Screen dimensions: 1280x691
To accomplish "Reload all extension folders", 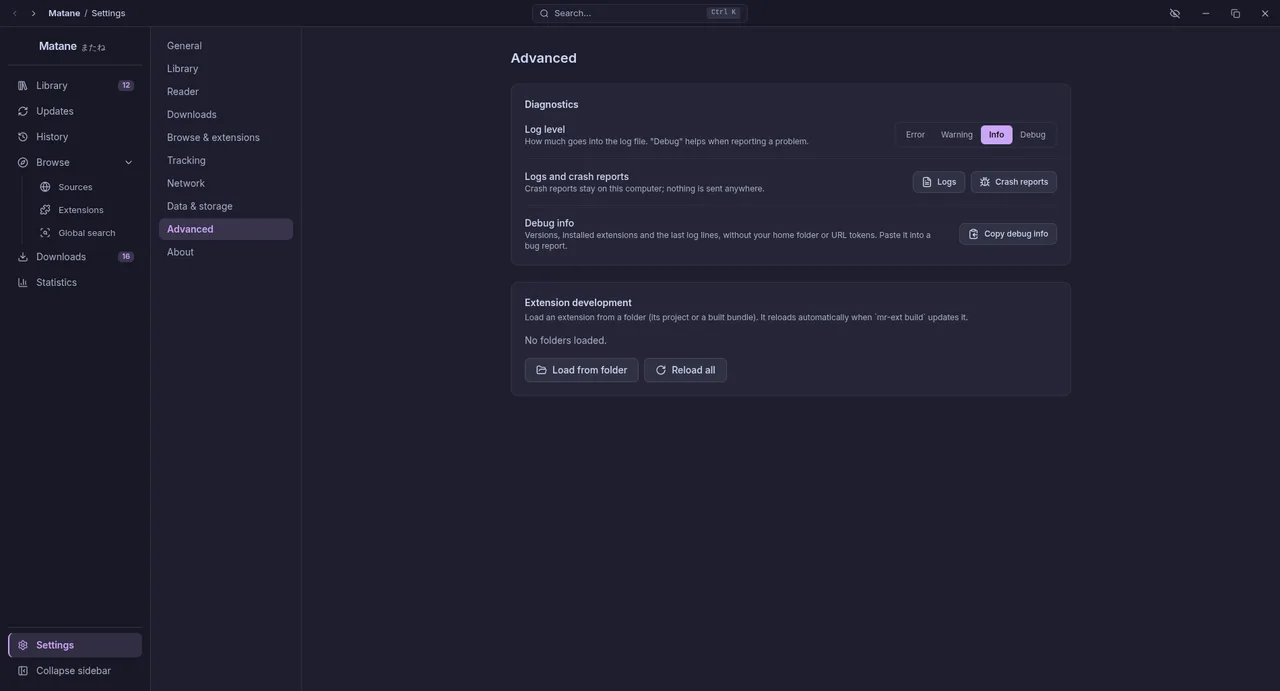I will click(x=685, y=370).
